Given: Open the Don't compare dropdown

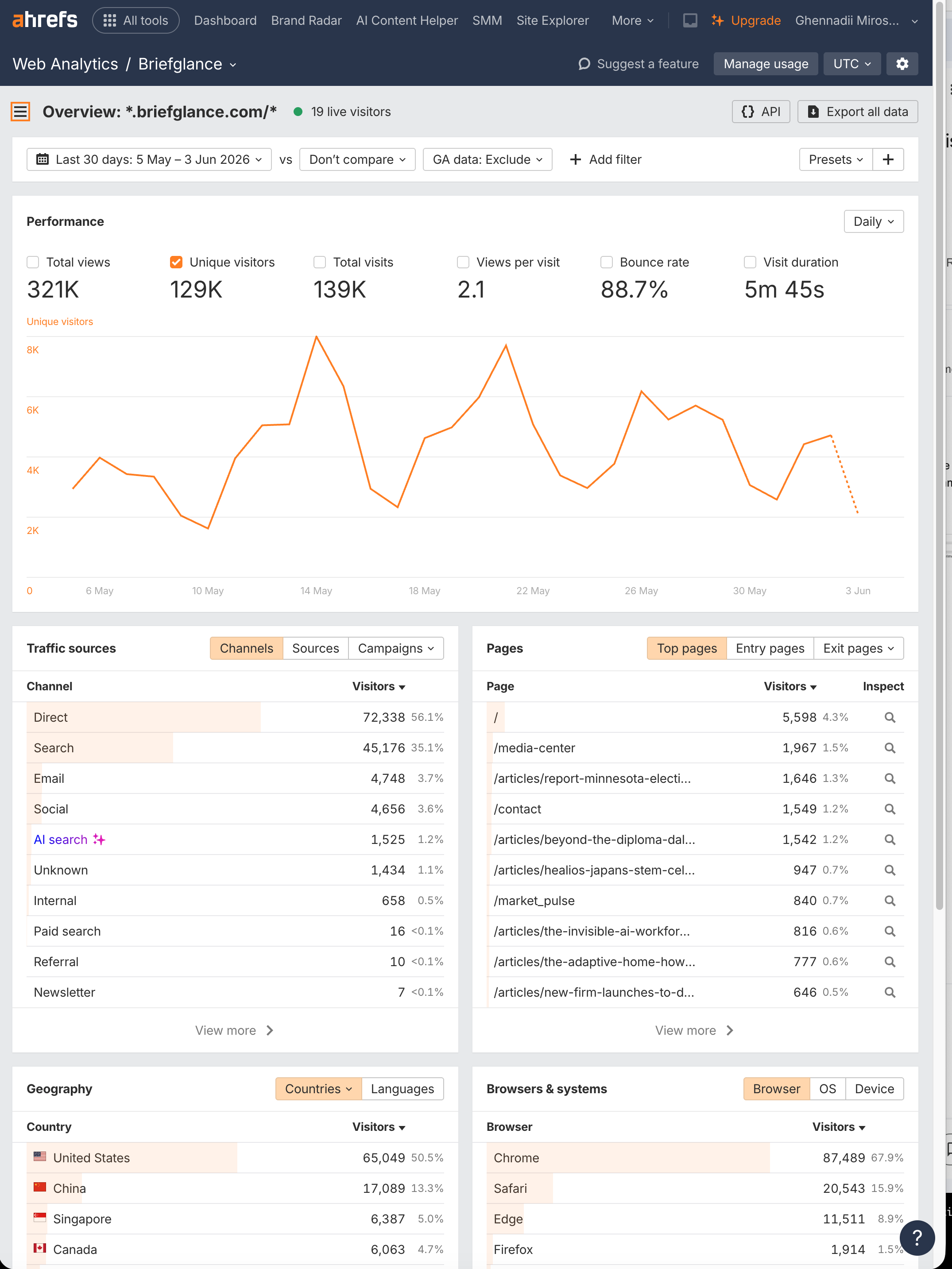Looking at the screenshot, I should click(x=357, y=159).
